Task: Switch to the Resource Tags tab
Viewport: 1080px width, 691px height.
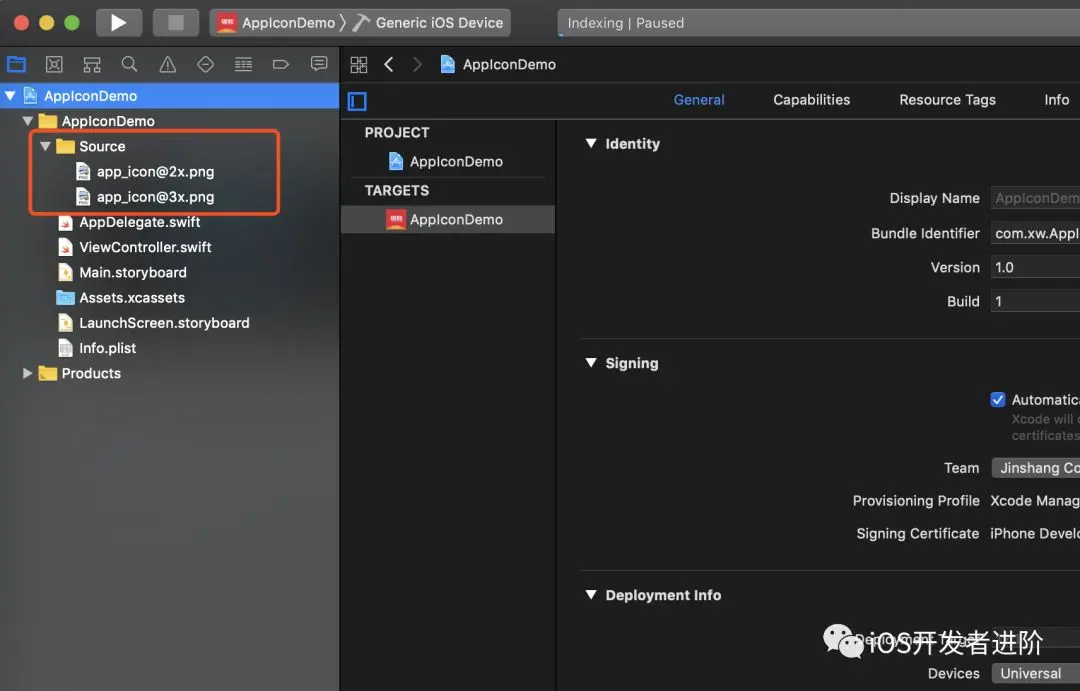Action: [947, 100]
